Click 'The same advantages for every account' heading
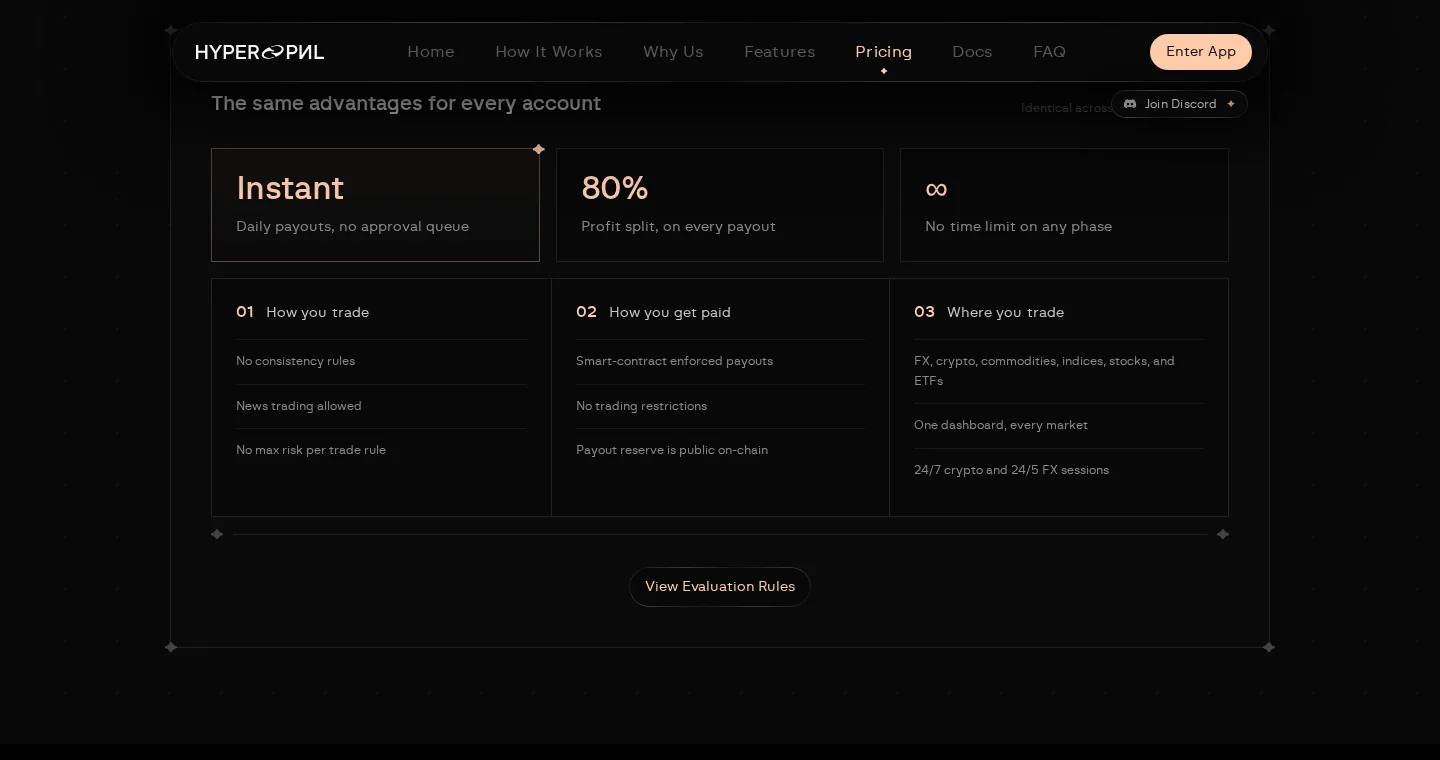1440x760 pixels. click(406, 103)
